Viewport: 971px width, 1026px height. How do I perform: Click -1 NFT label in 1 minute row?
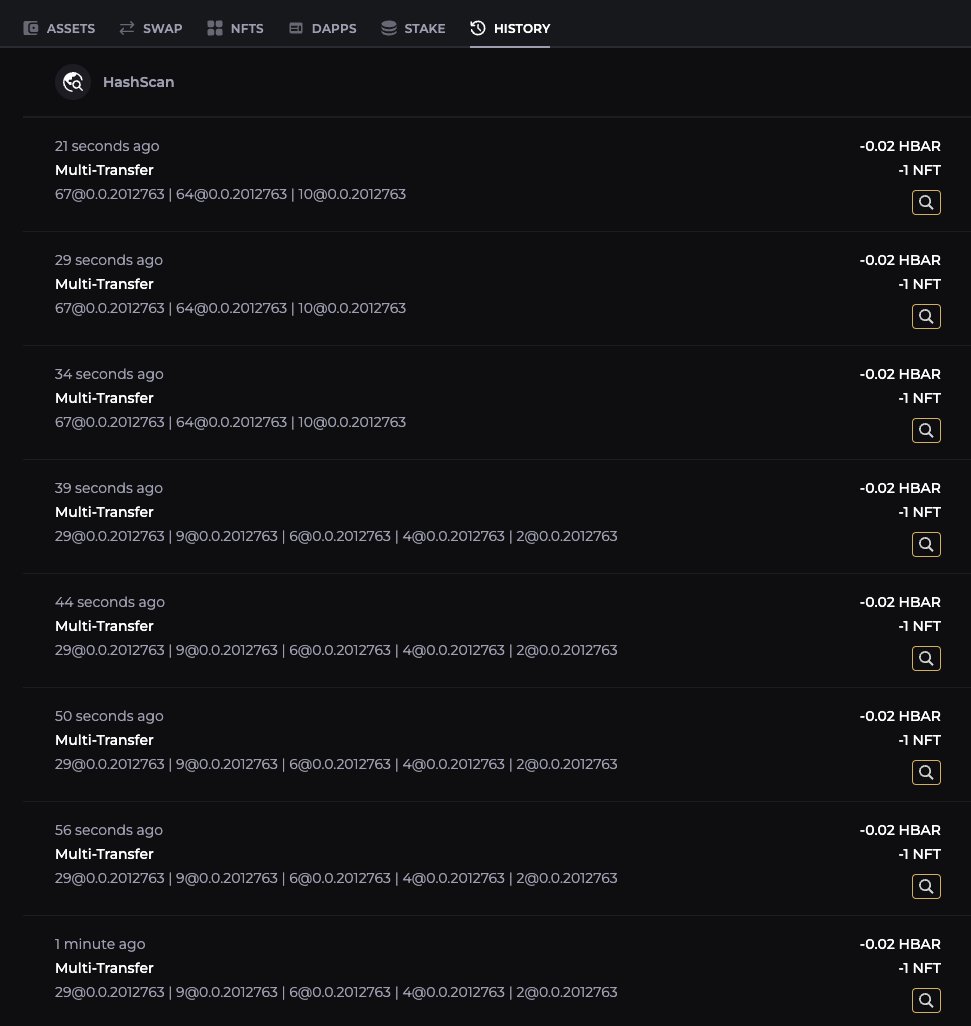(919, 968)
